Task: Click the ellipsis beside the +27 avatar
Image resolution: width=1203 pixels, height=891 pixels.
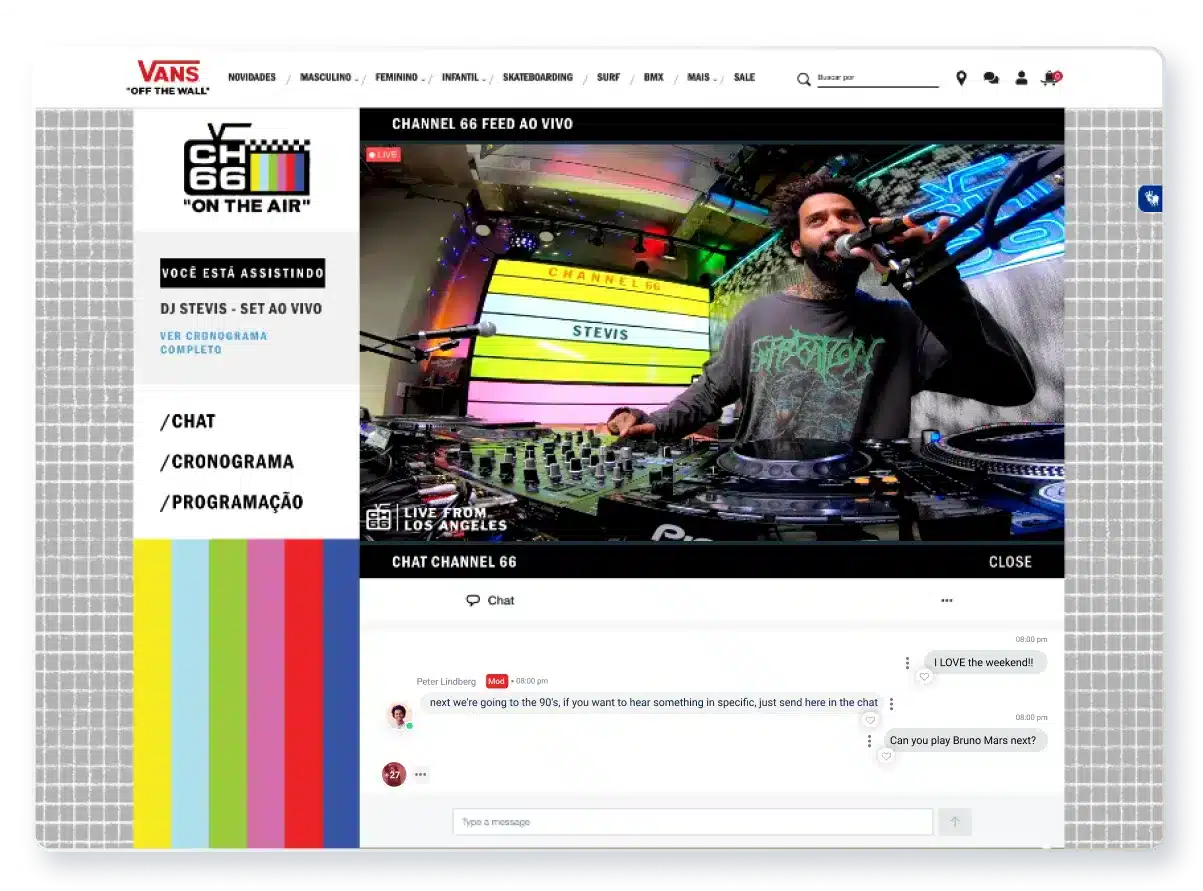Action: coord(420,774)
